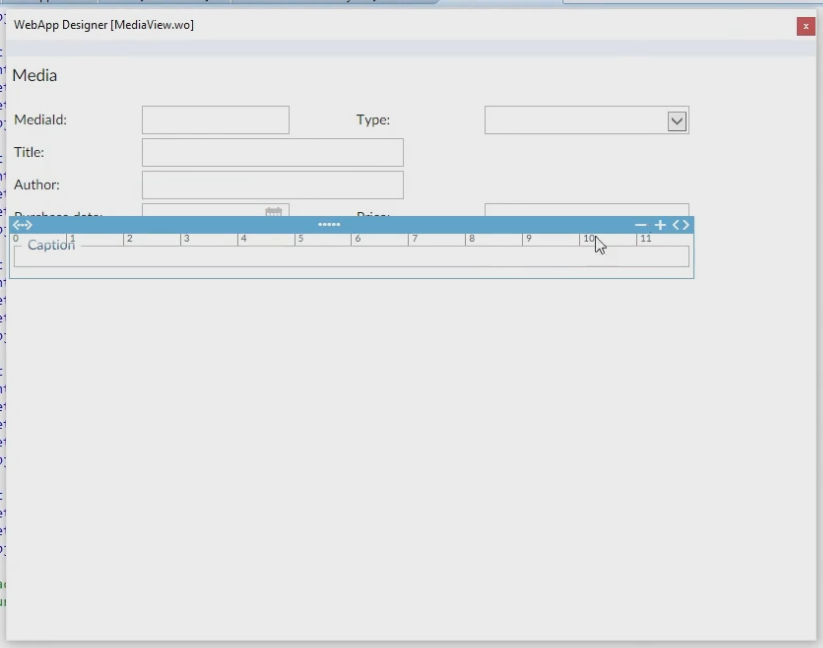Click the minus icon on the ruler bar
The width and height of the screenshot is (823, 648).
click(x=641, y=225)
